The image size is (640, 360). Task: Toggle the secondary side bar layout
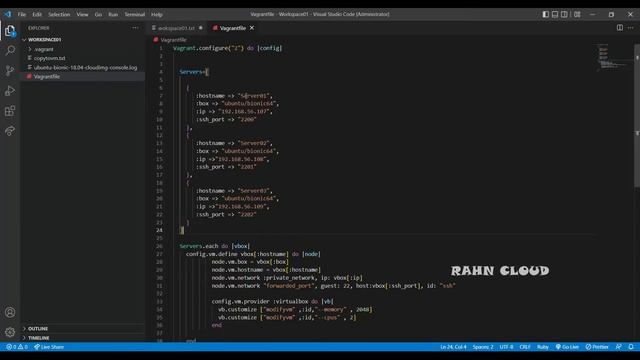click(x=564, y=14)
